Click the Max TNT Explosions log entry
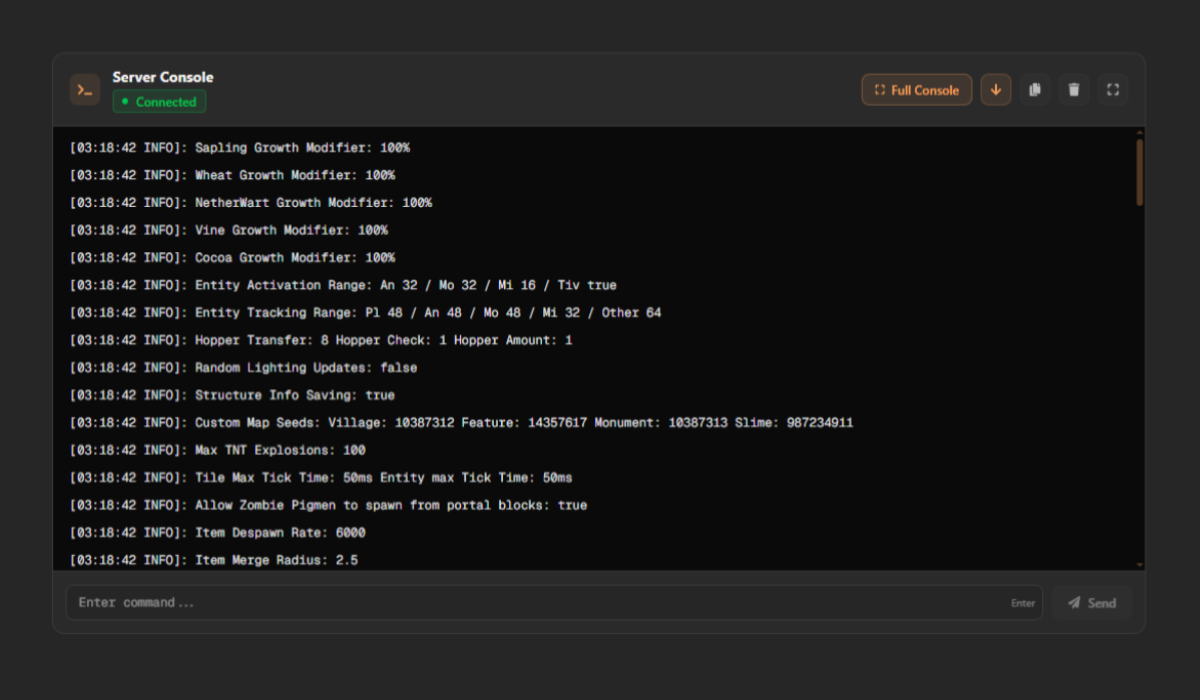 [x=215, y=449]
